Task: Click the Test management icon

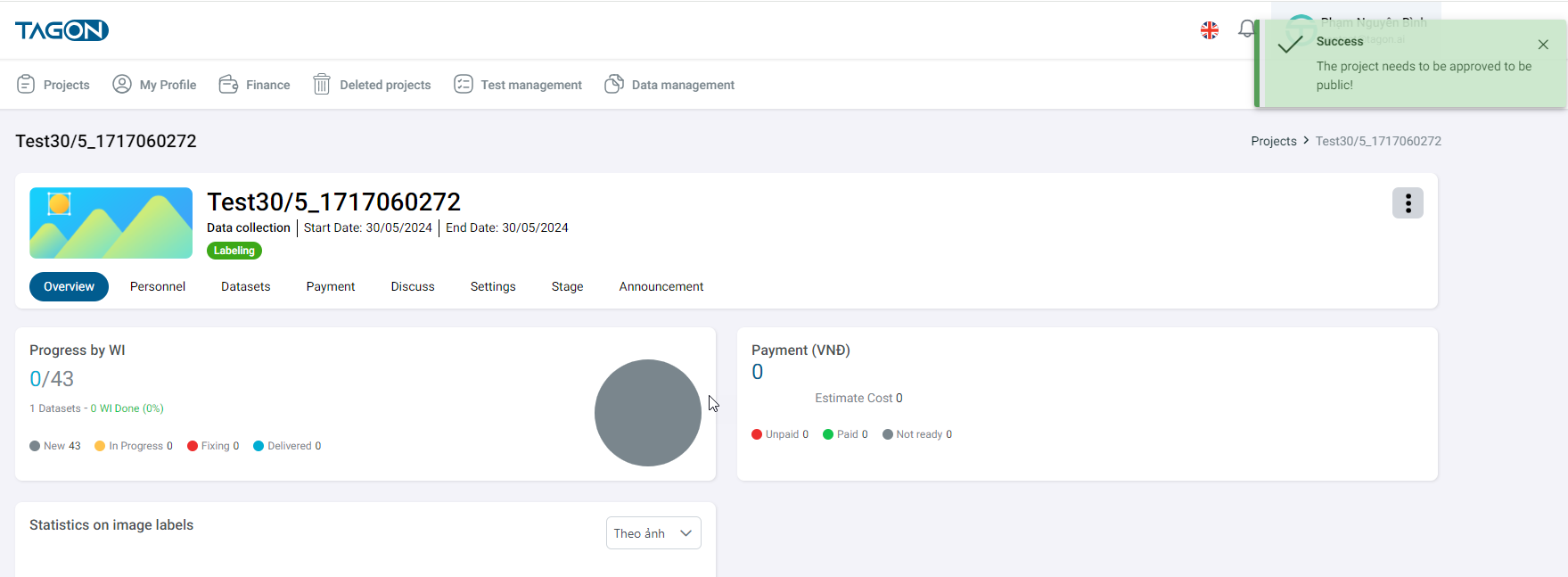Action: point(464,84)
